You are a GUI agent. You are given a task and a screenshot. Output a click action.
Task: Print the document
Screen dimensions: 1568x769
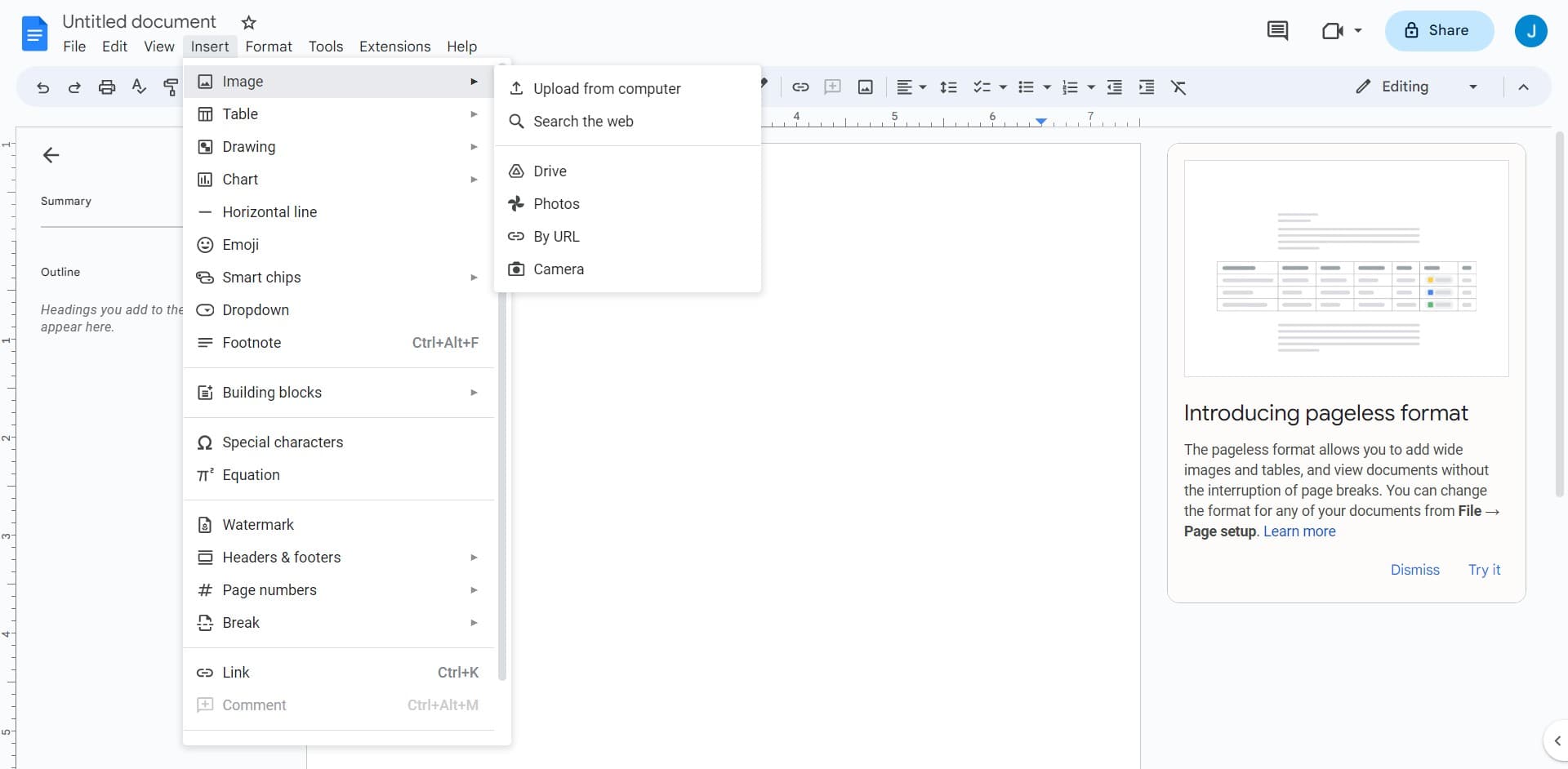106,87
